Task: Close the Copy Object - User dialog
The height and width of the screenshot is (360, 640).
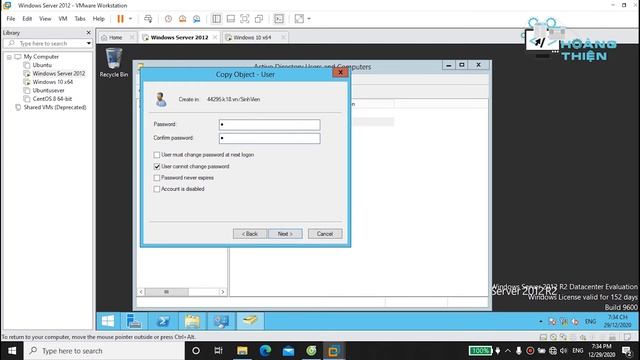Action: pos(340,72)
